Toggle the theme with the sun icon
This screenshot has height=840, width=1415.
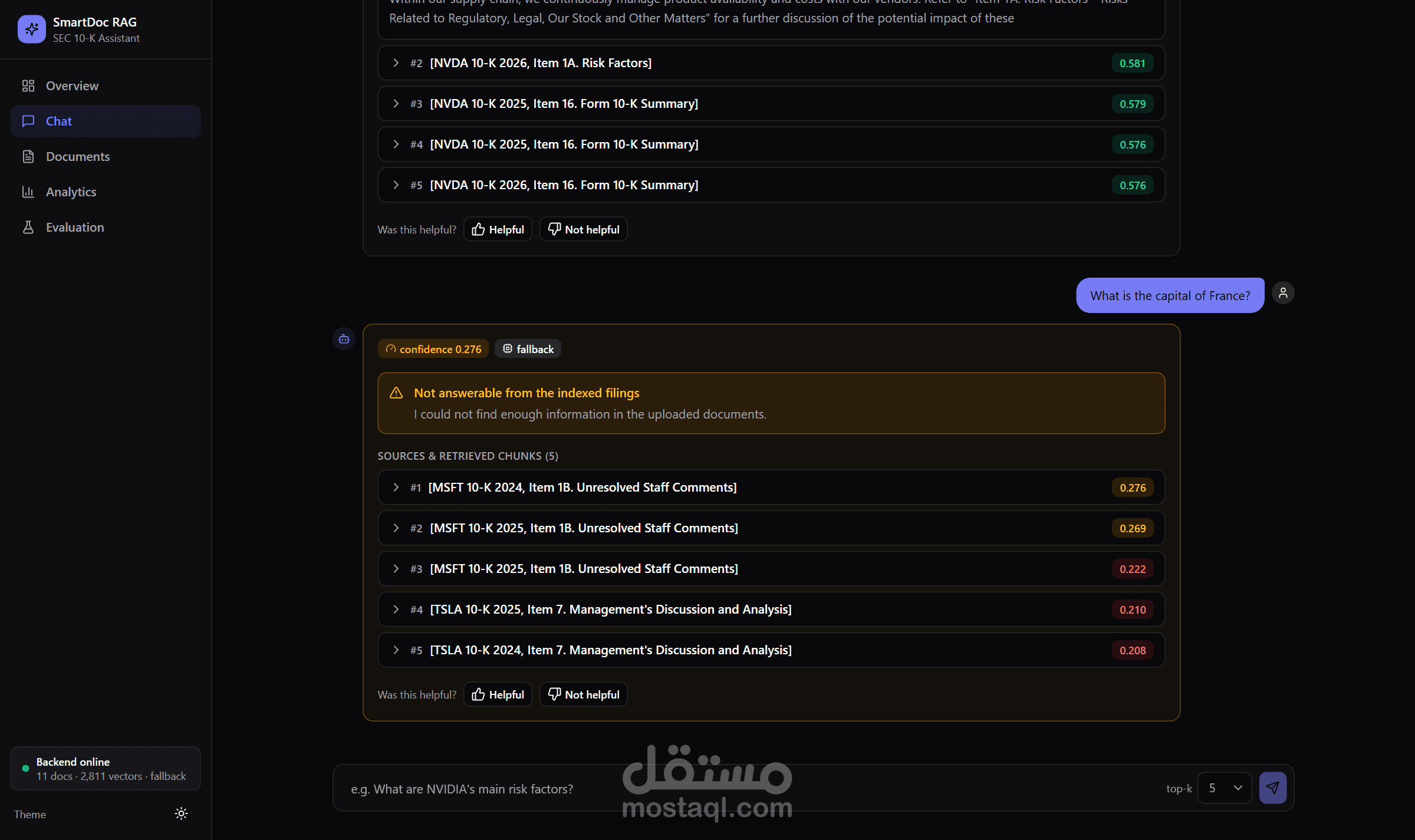coord(181,813)
